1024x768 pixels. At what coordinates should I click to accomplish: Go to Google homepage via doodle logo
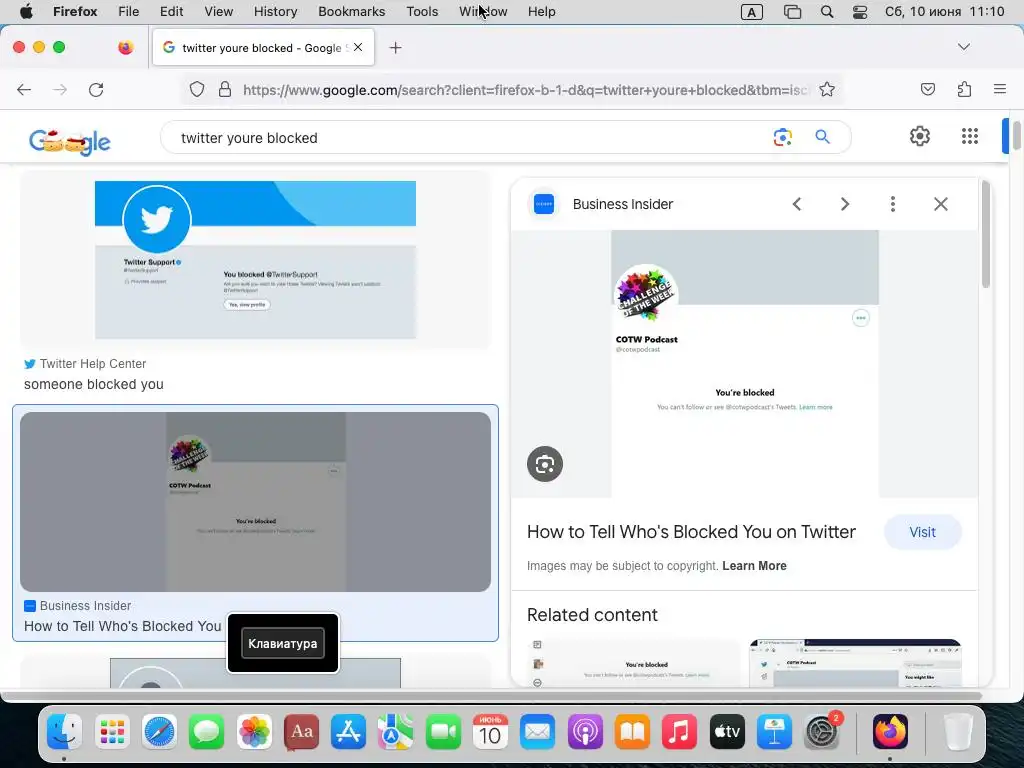70,141
